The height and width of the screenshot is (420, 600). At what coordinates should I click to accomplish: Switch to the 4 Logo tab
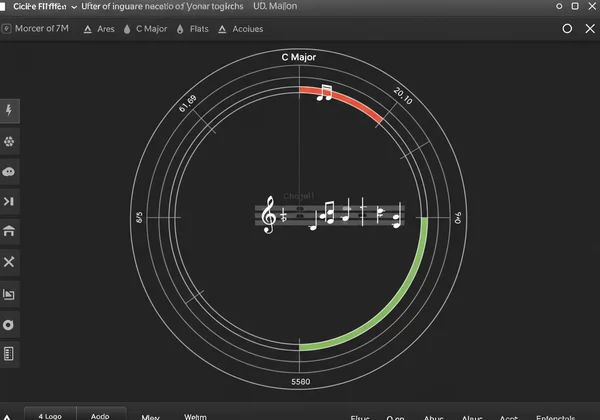[50, 415]
